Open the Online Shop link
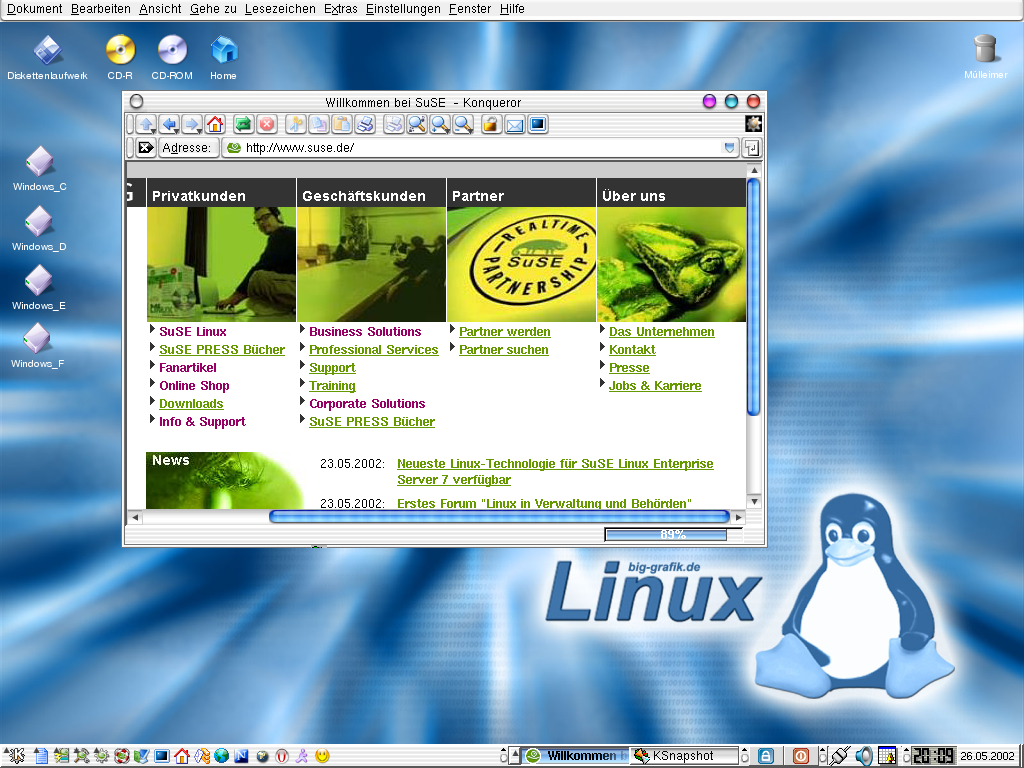The image size is (1024, 768). [x=194, y=386]
